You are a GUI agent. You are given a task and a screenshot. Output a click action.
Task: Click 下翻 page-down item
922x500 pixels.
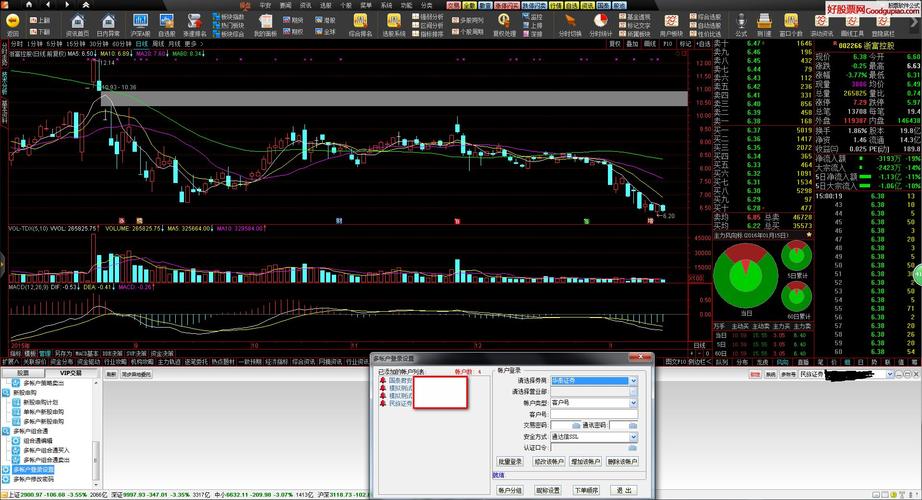[40, 32]
